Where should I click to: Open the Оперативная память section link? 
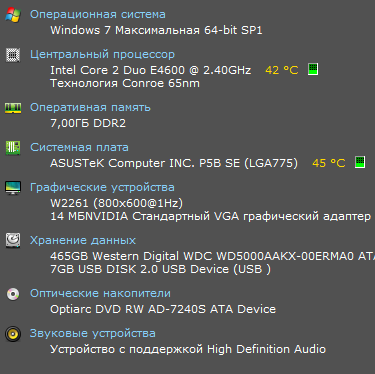(90, 108)
